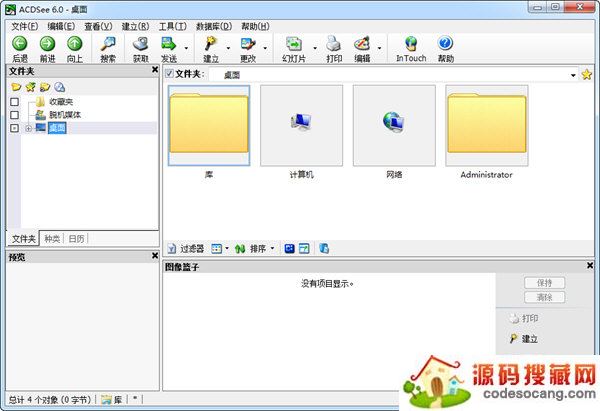
Task: Switch to the 日历 tab
Action: (x=76, y=239)
